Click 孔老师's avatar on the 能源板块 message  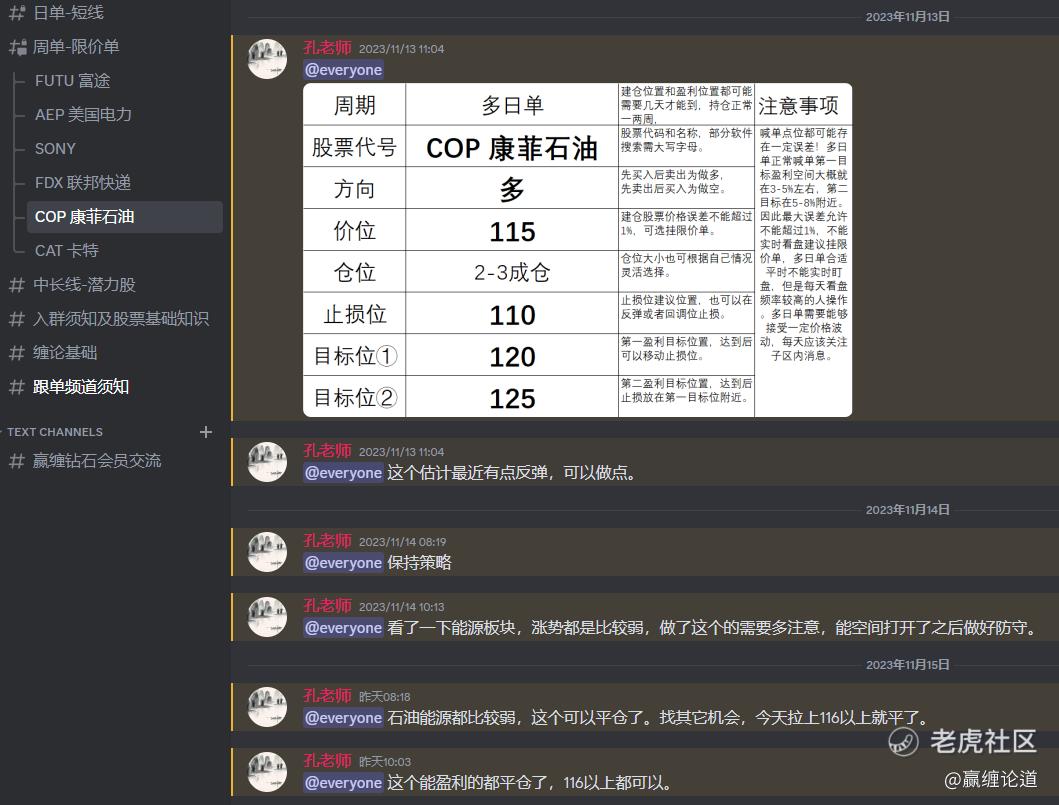coord(267,617)
